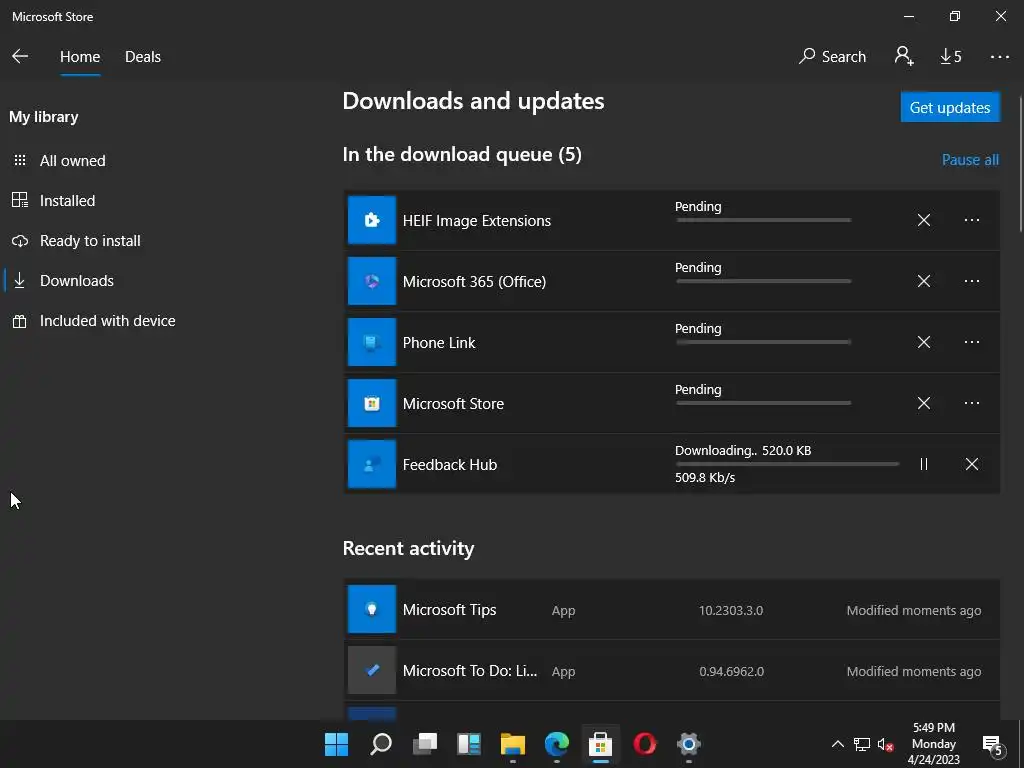
Task: Cancel the Feedback Hub download
Action: [972, 464]
